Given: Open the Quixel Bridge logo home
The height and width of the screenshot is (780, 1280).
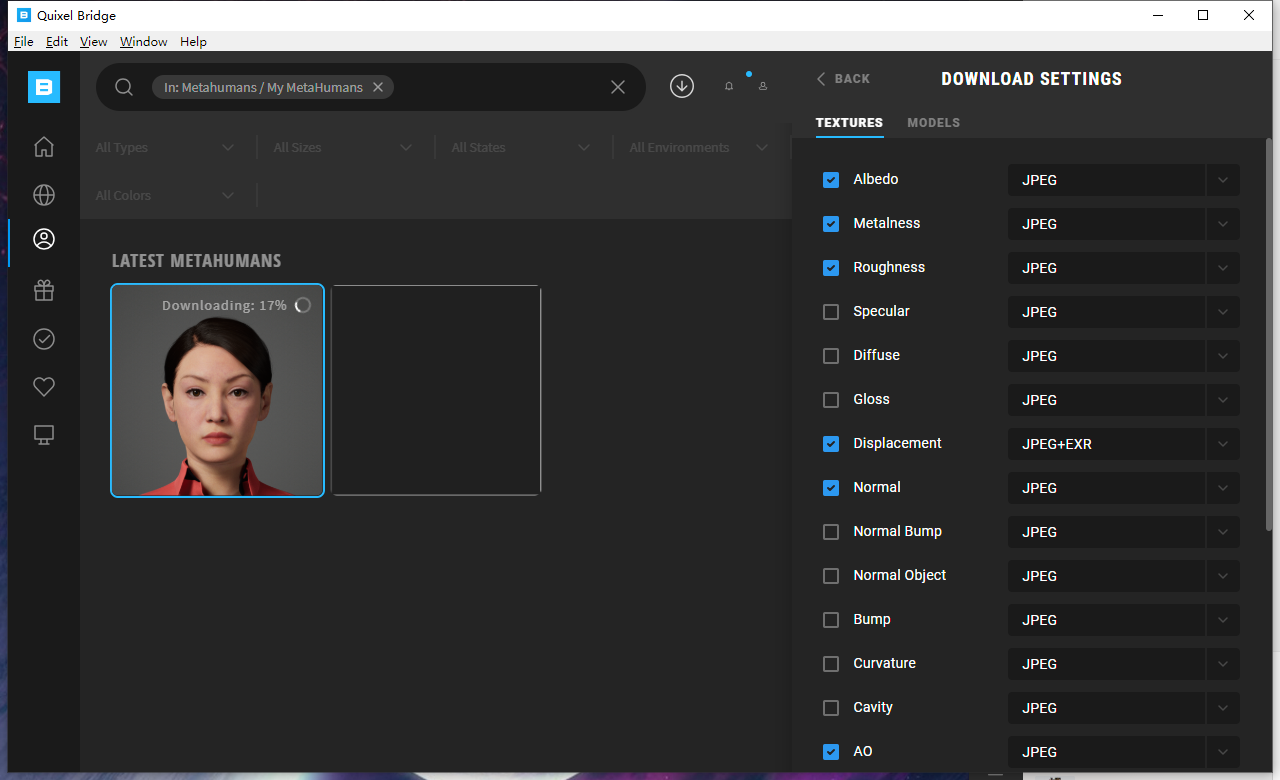Looking at the screenshot, I should (44, 87).
